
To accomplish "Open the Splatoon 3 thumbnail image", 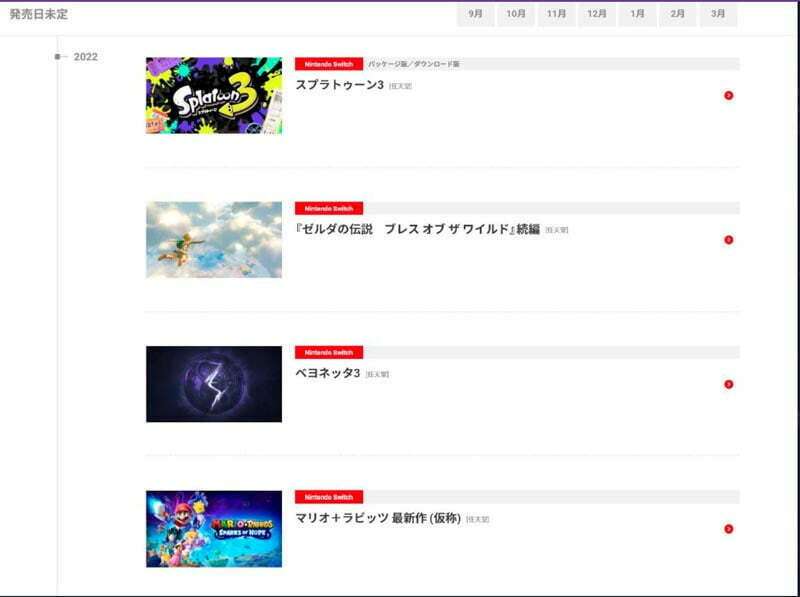I will click(214, 96).
